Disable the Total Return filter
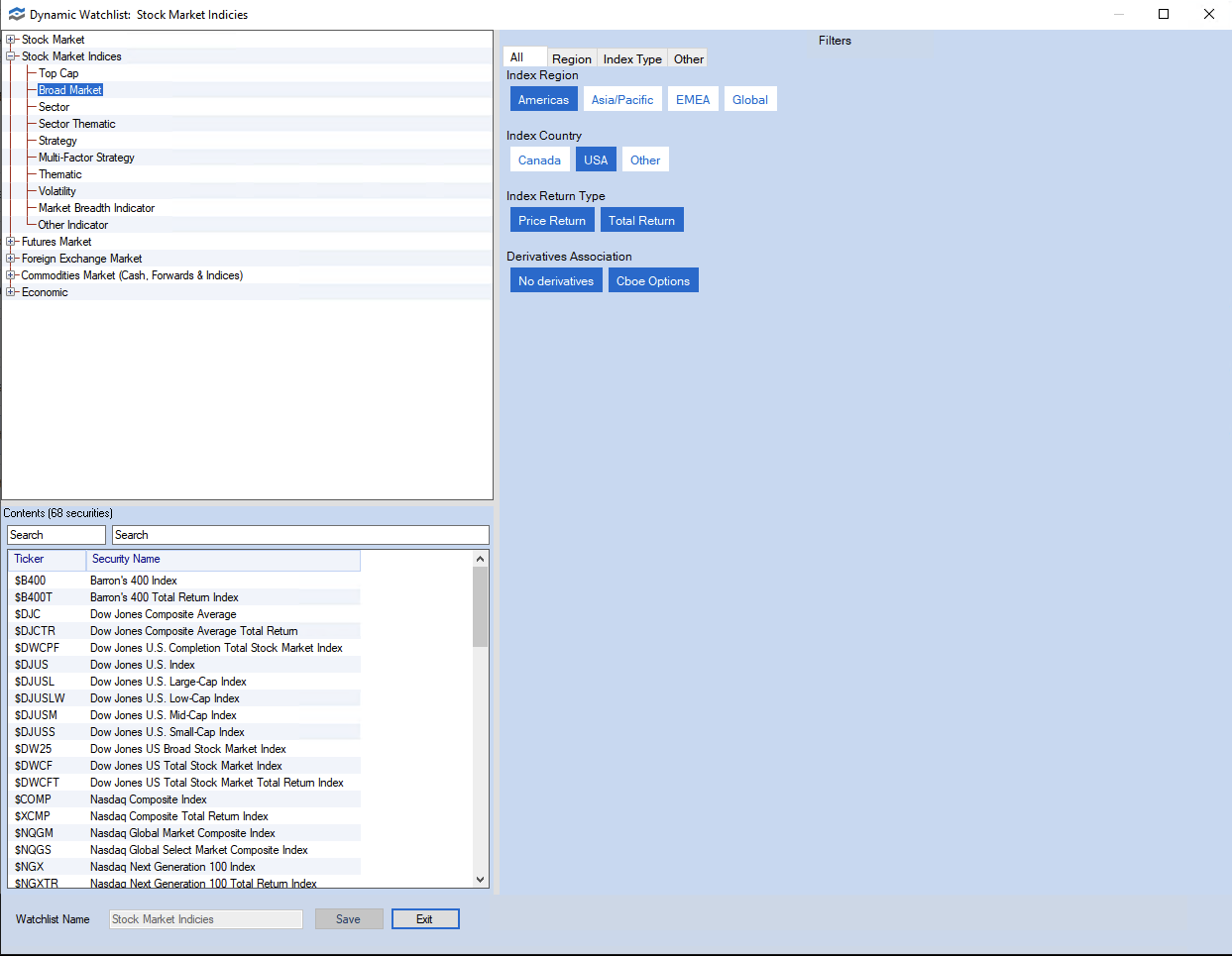The height and width of the screenshot is (956, 1232). tap(641, 219)
